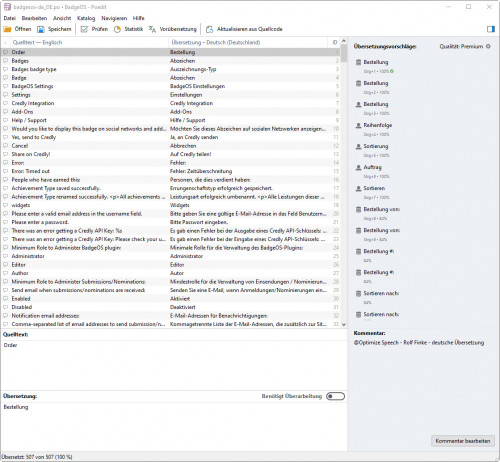Click the Öffnen folder toolbar icon
500x462 pixels.
(7, 29)
